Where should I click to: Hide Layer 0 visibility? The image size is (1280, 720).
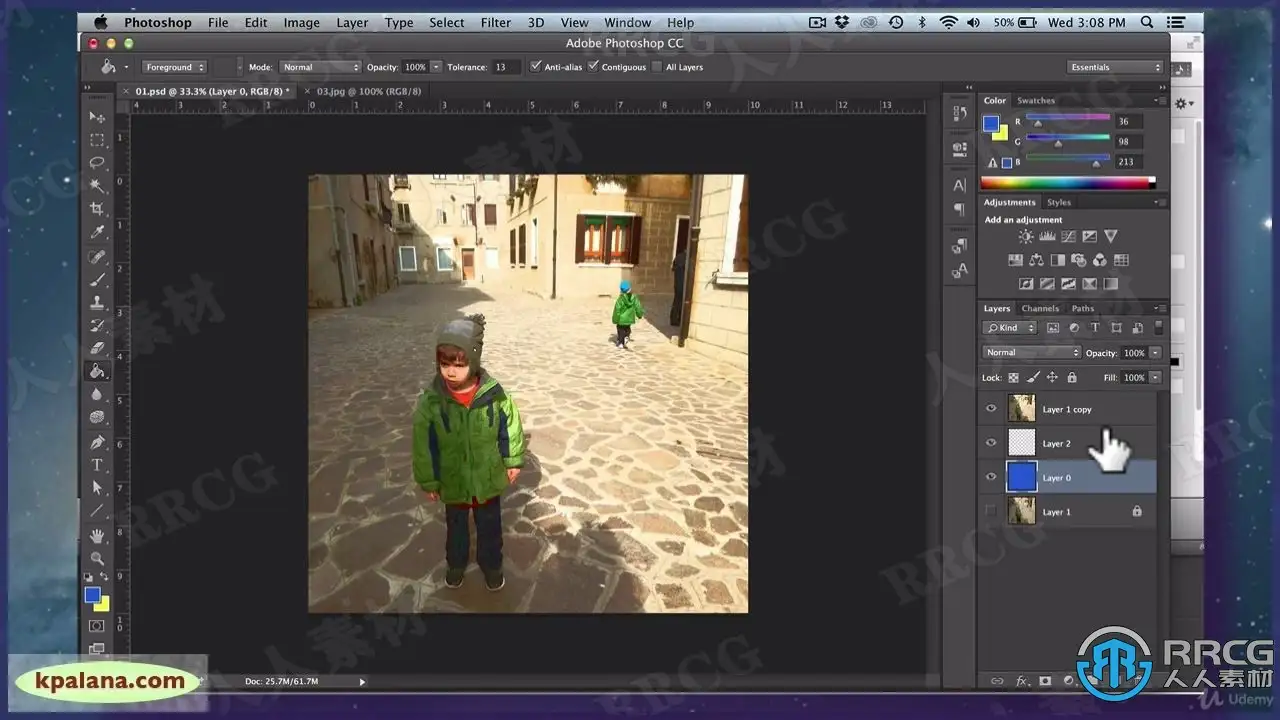point(991,477)
